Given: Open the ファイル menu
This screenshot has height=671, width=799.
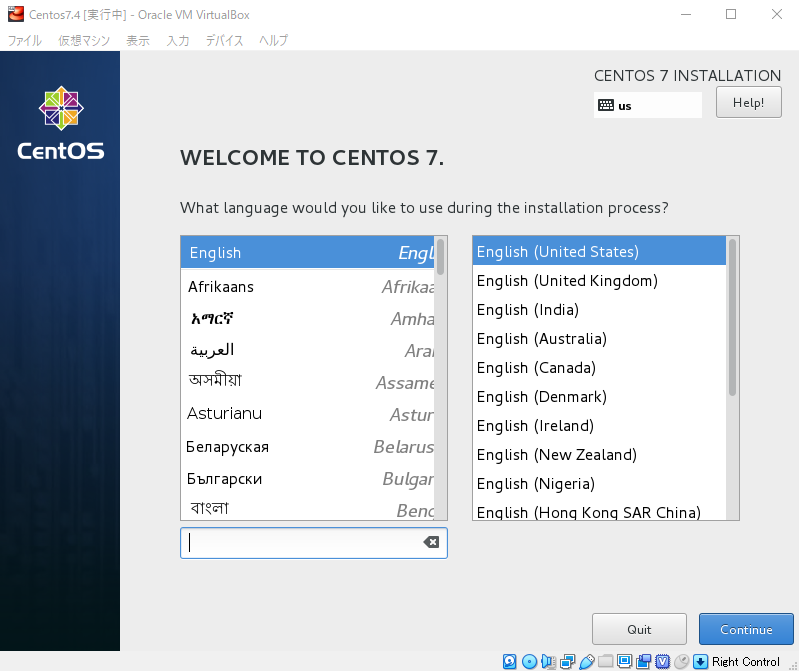Looking at the screenshot, I should (x=25, y=41).
